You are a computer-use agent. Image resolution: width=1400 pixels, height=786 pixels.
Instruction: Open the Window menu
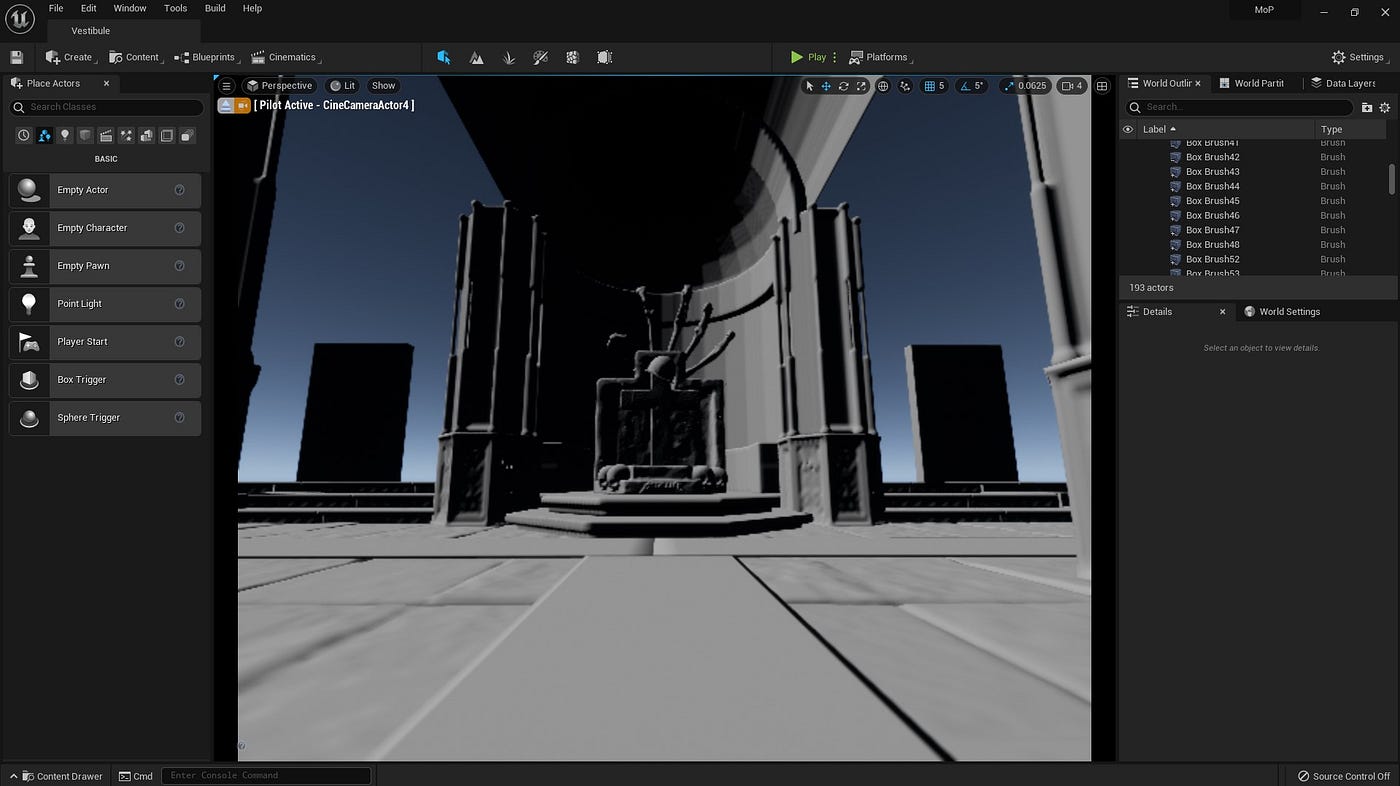[130, 8]
